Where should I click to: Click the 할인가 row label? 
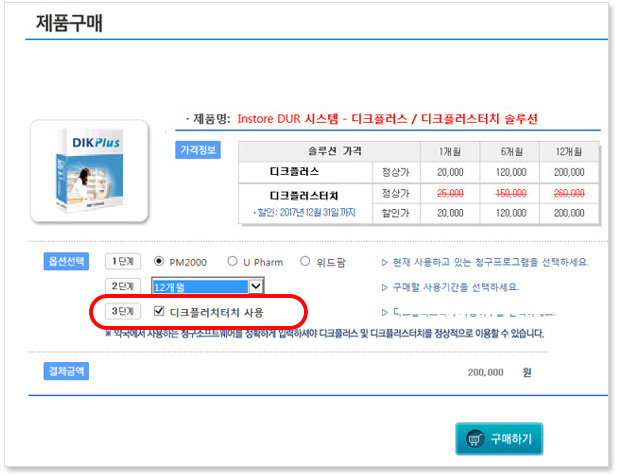click(395, 213)
